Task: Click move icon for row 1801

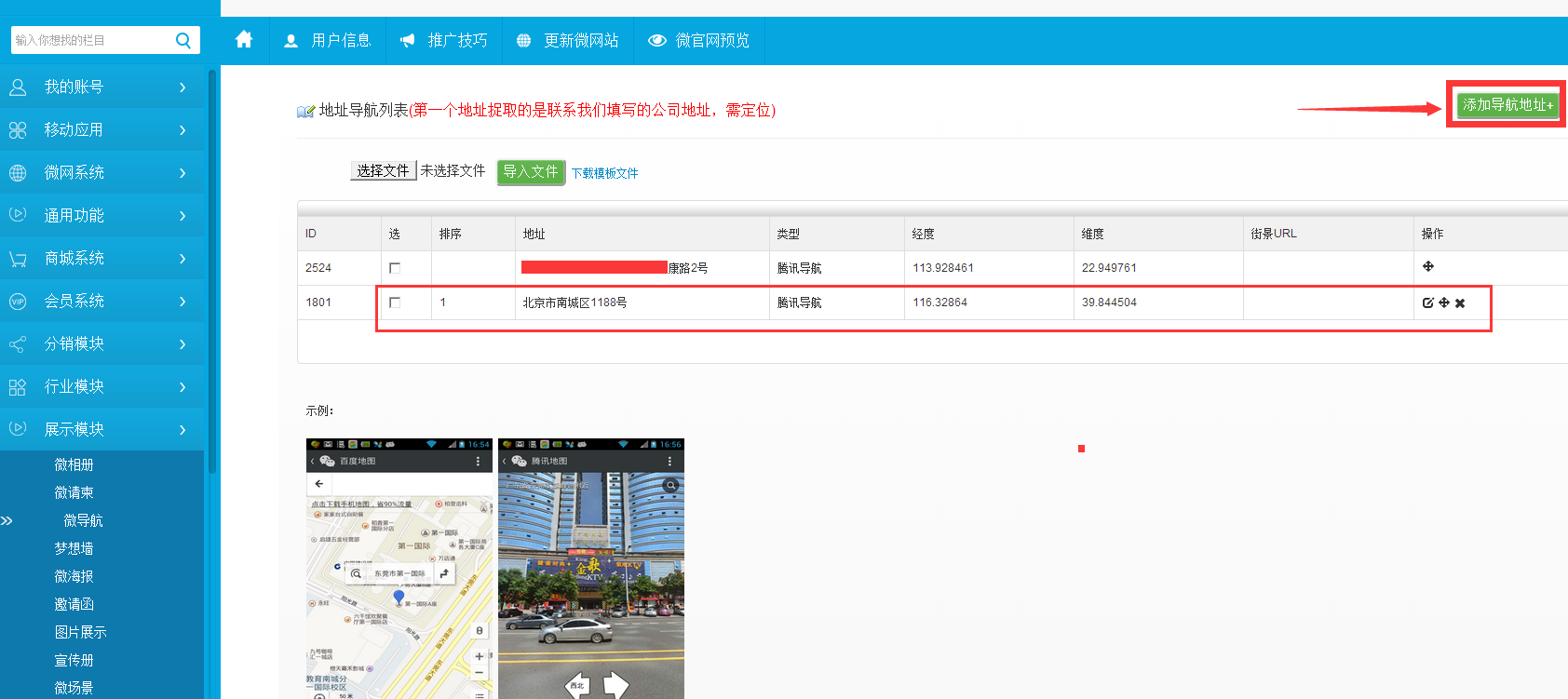Action: click(x=1444, y=302)
